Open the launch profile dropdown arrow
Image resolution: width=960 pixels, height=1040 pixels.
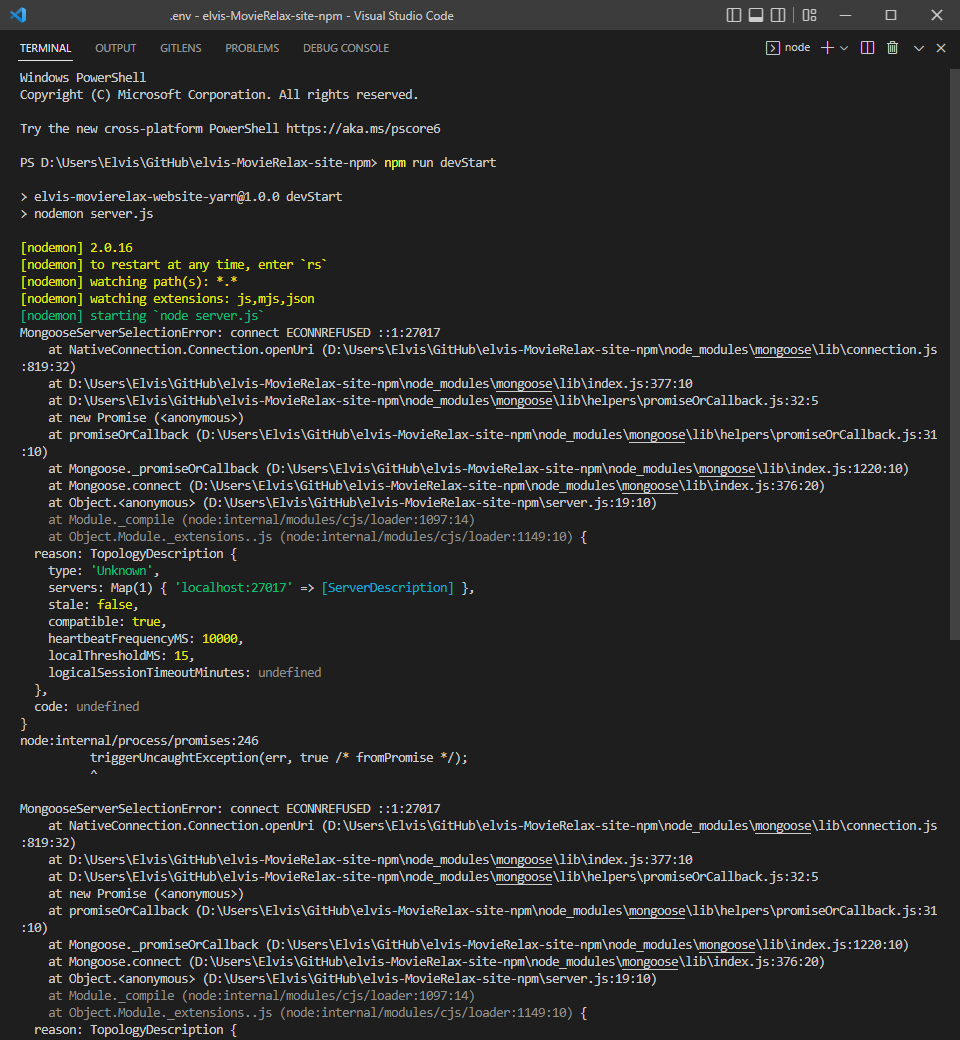tap(844, 48)
